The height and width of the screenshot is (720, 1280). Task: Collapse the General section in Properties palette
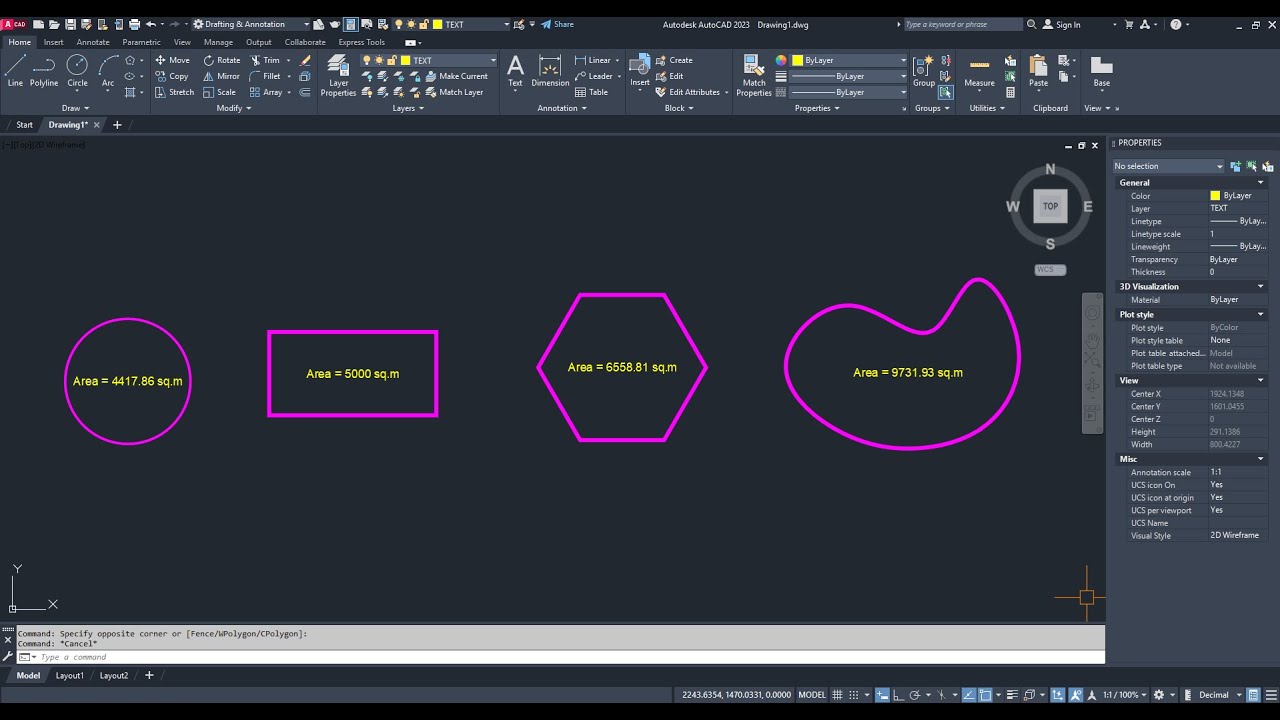pos(1260,183)
